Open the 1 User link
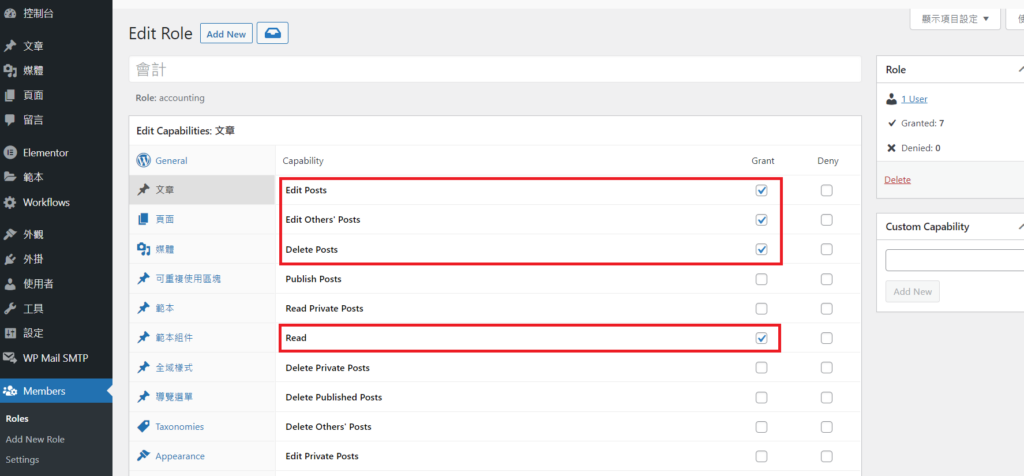 coord(914,99)
